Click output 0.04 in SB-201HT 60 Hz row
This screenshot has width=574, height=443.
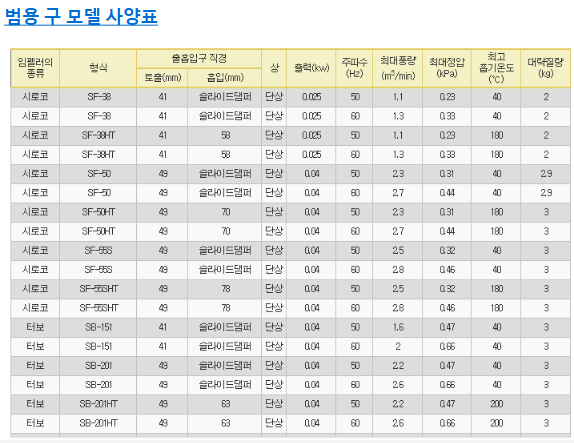tap(312, 423)
